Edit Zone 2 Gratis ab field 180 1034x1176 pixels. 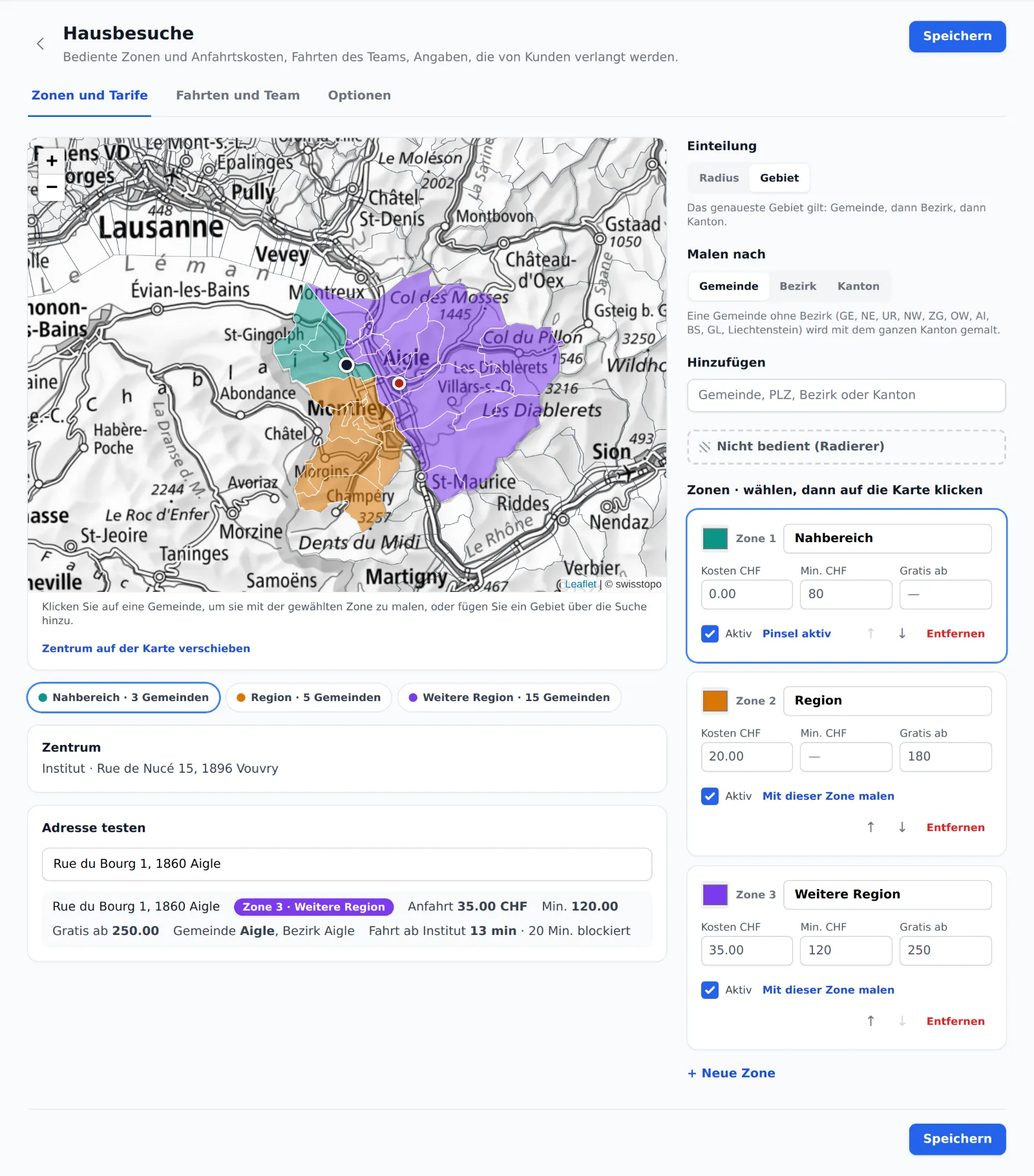pos(945,757)
